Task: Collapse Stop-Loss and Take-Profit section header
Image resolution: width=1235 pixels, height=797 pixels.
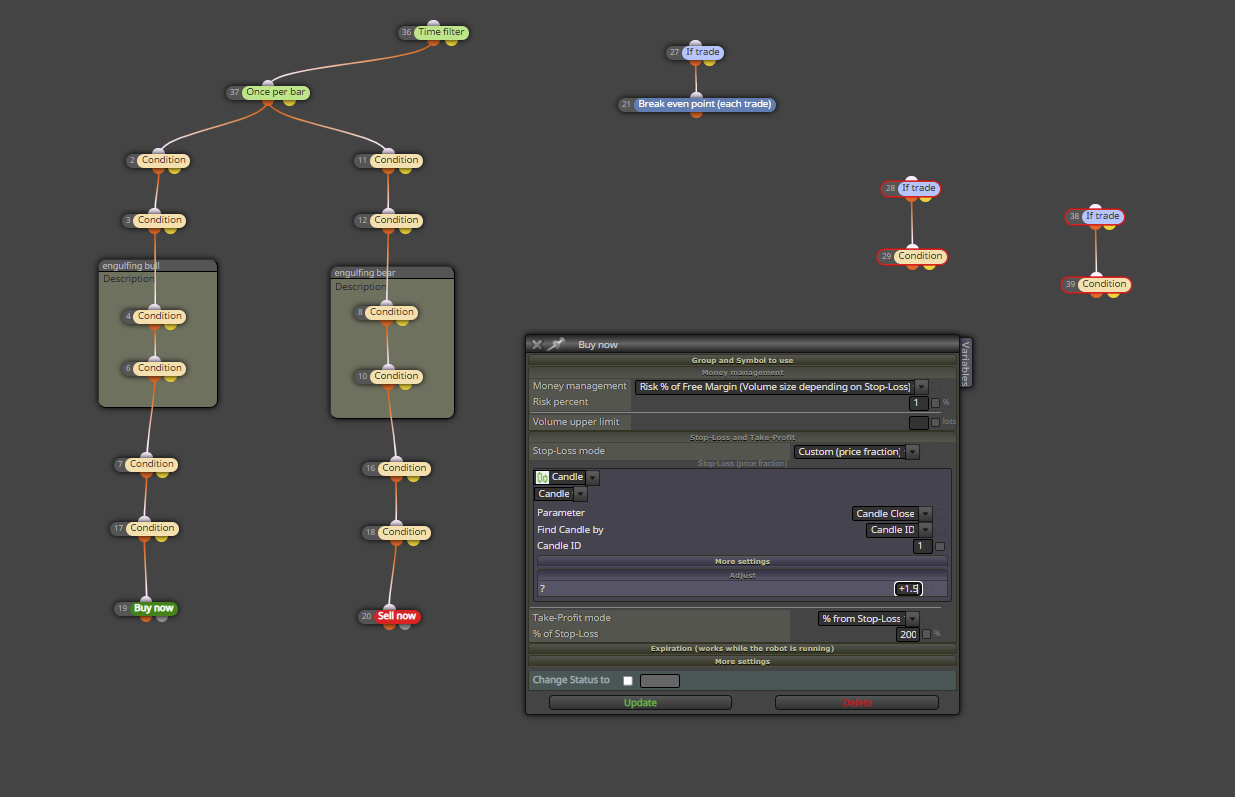Action: point(742,438)
